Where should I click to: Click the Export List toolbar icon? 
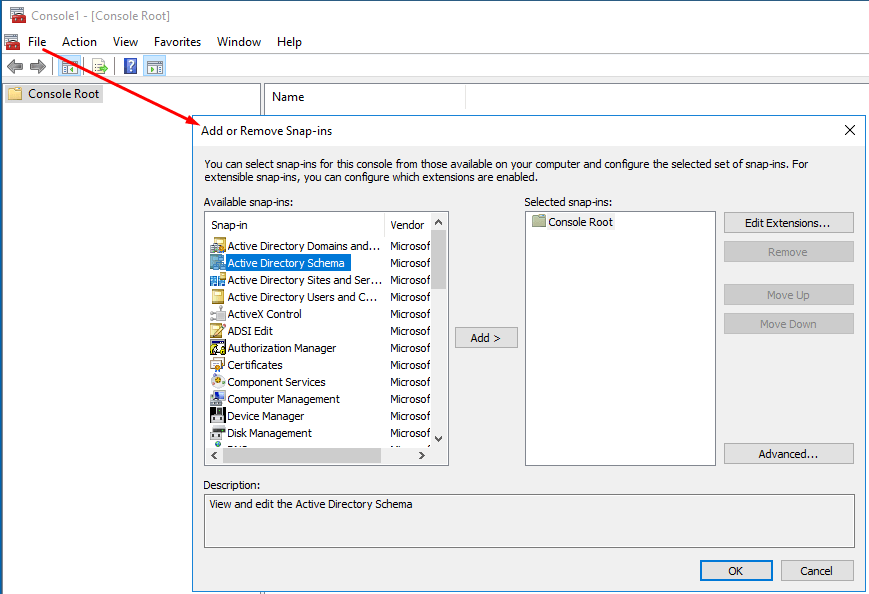click(x=100, y=67)
